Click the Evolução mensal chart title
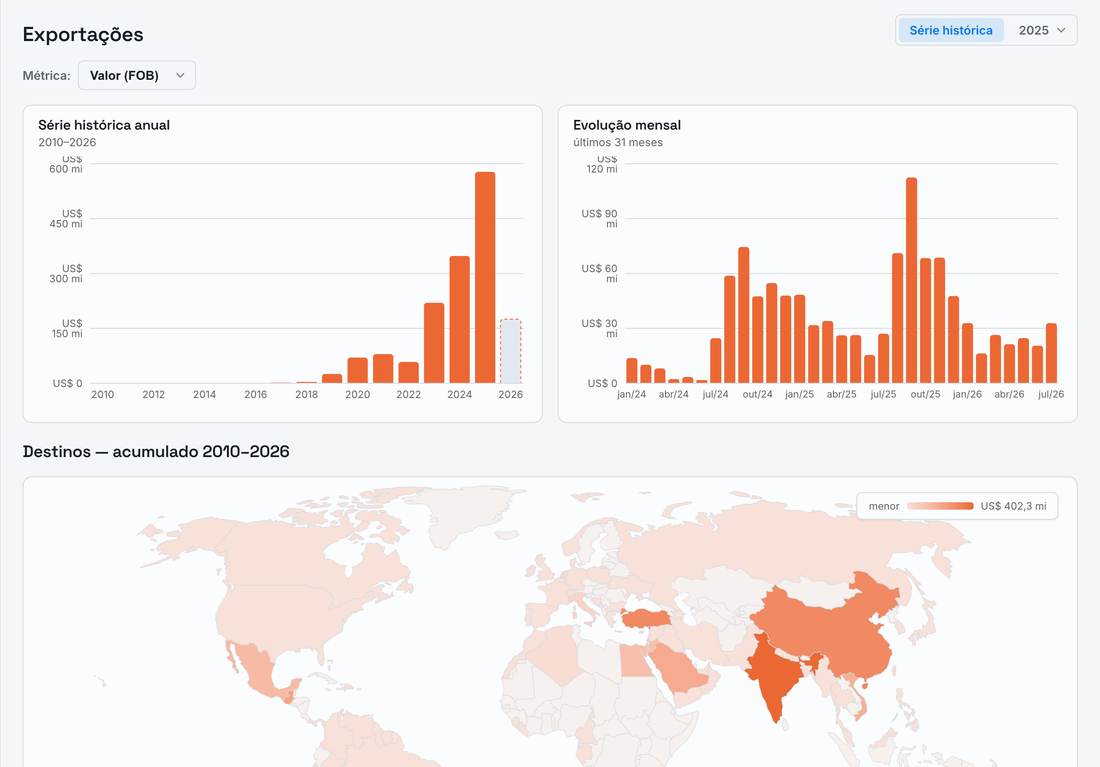1100x767 pixels. 626,125
